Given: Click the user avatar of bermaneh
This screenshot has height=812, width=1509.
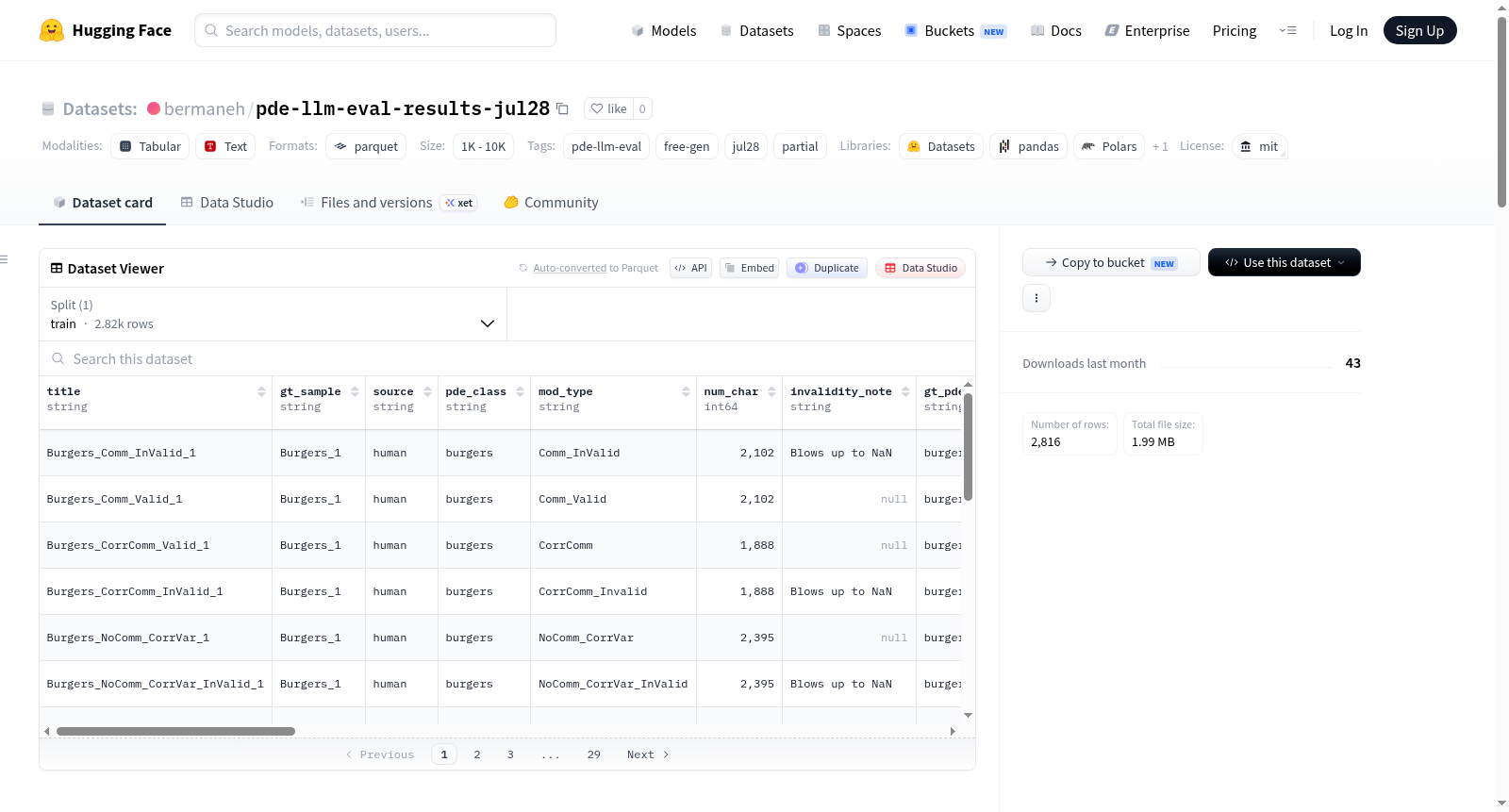Looking at the screenshot, I should click(154, 108).
